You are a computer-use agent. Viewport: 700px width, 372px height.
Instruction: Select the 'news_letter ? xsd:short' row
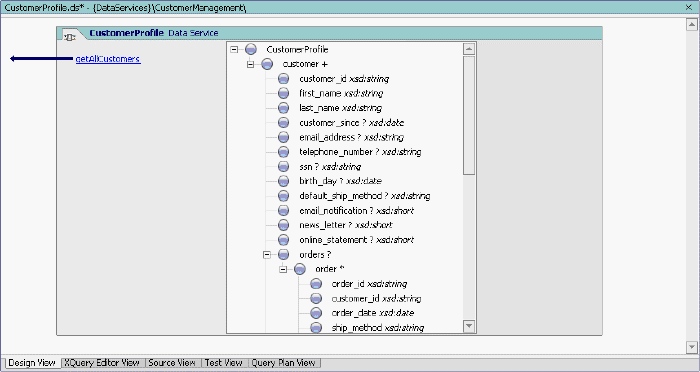pyautogui.click(x=346, y=225)
